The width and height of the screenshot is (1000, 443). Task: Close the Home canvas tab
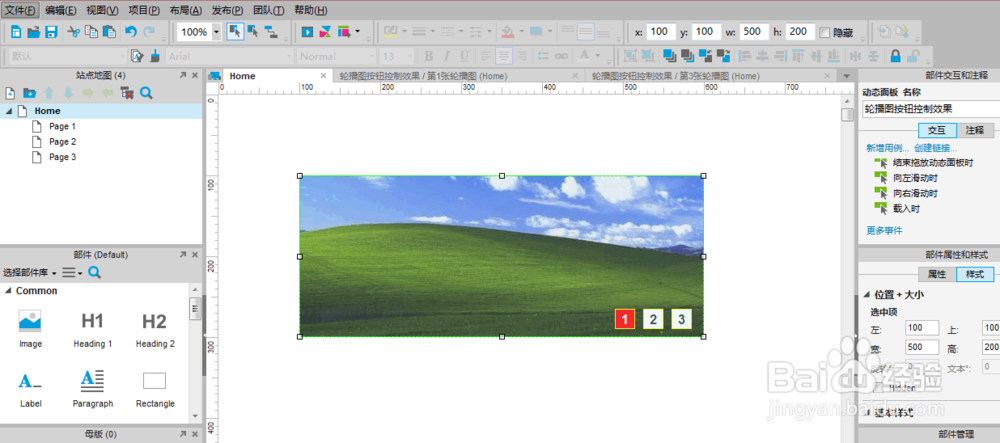click(323, 76)
